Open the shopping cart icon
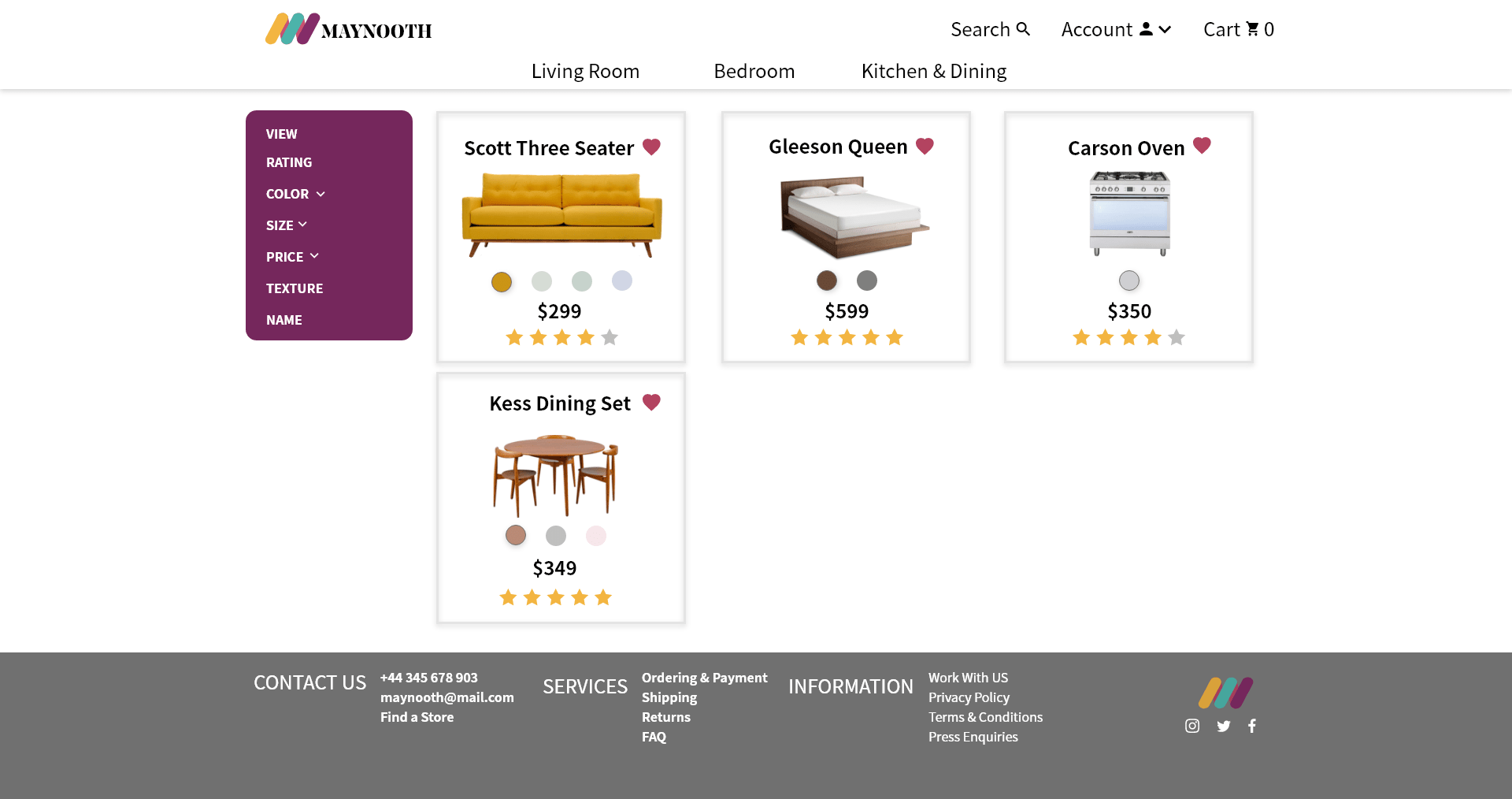Image resolution: width=1512 pixels, height=799 pixels. [1252, 29]
